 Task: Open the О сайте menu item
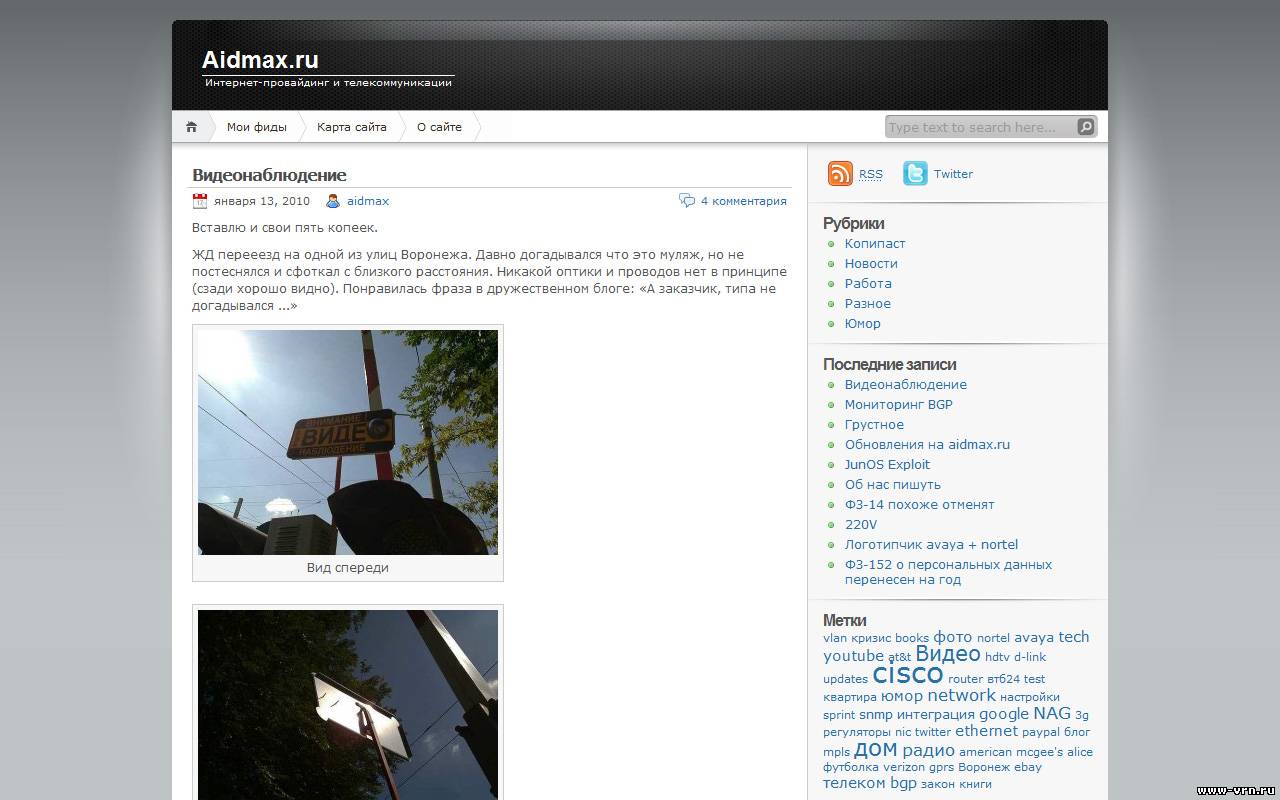click(x=439, y=127)
